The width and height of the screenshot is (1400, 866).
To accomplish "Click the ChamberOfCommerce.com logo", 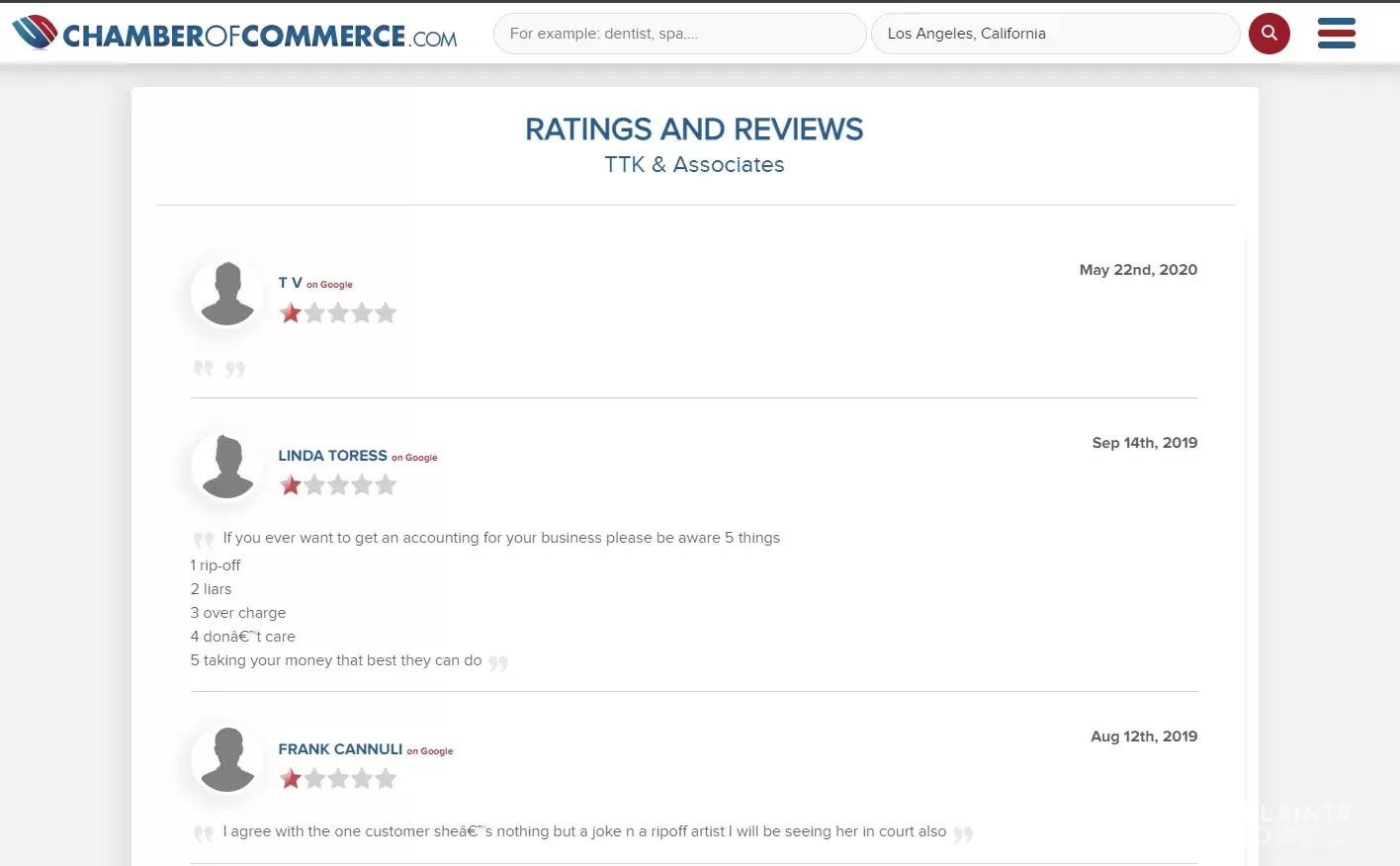I will tap(234, 34).
